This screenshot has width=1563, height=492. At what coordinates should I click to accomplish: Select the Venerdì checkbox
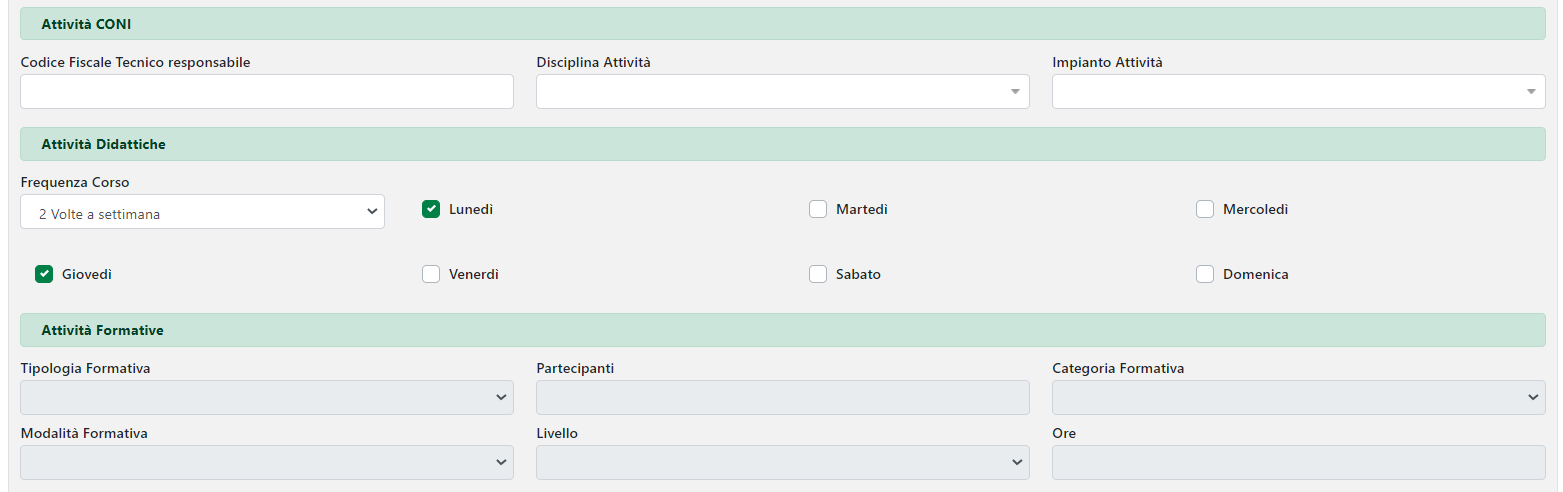[431, 274]
